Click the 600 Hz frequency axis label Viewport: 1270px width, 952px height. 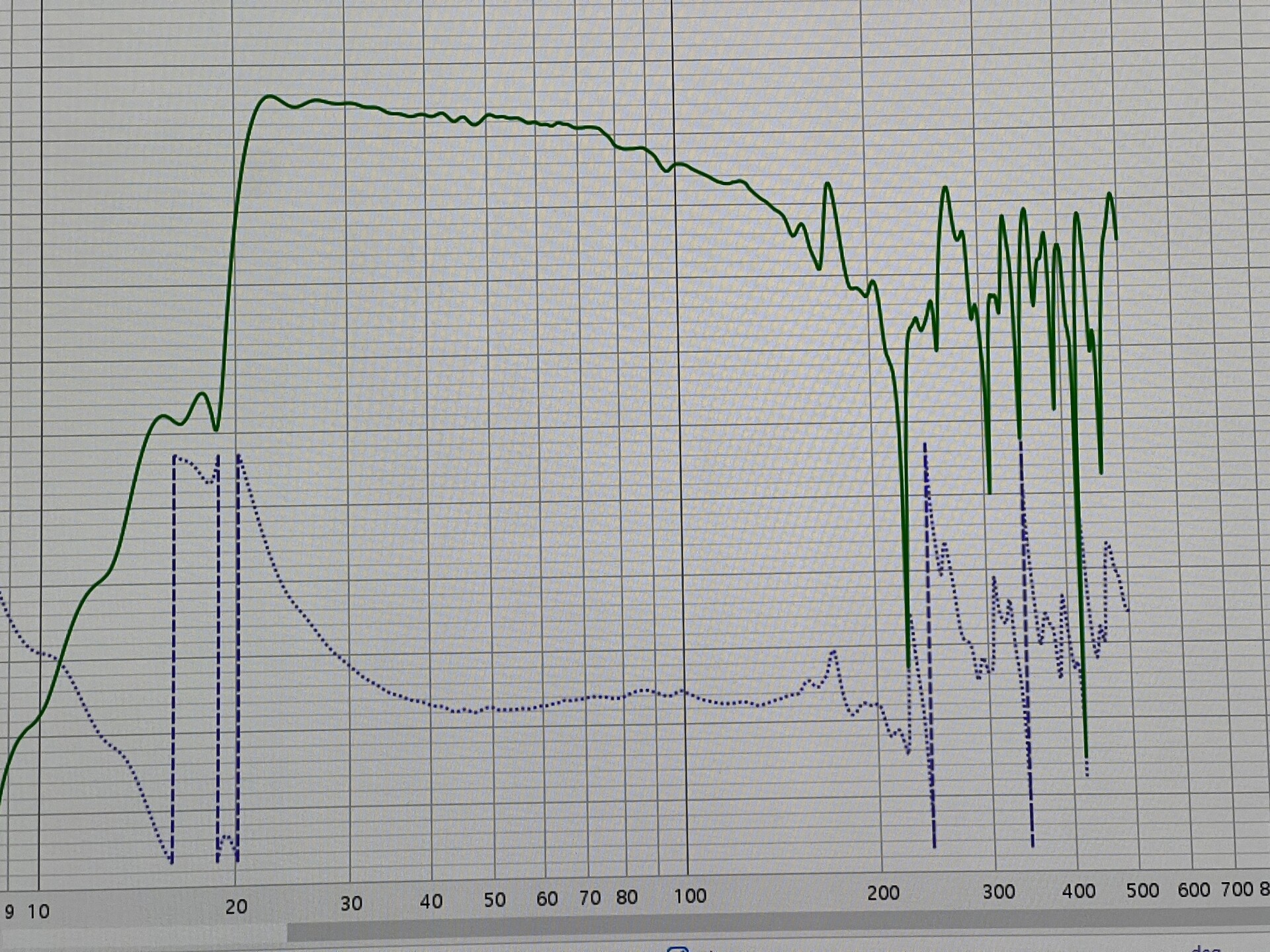click(x=1193, y=890)
